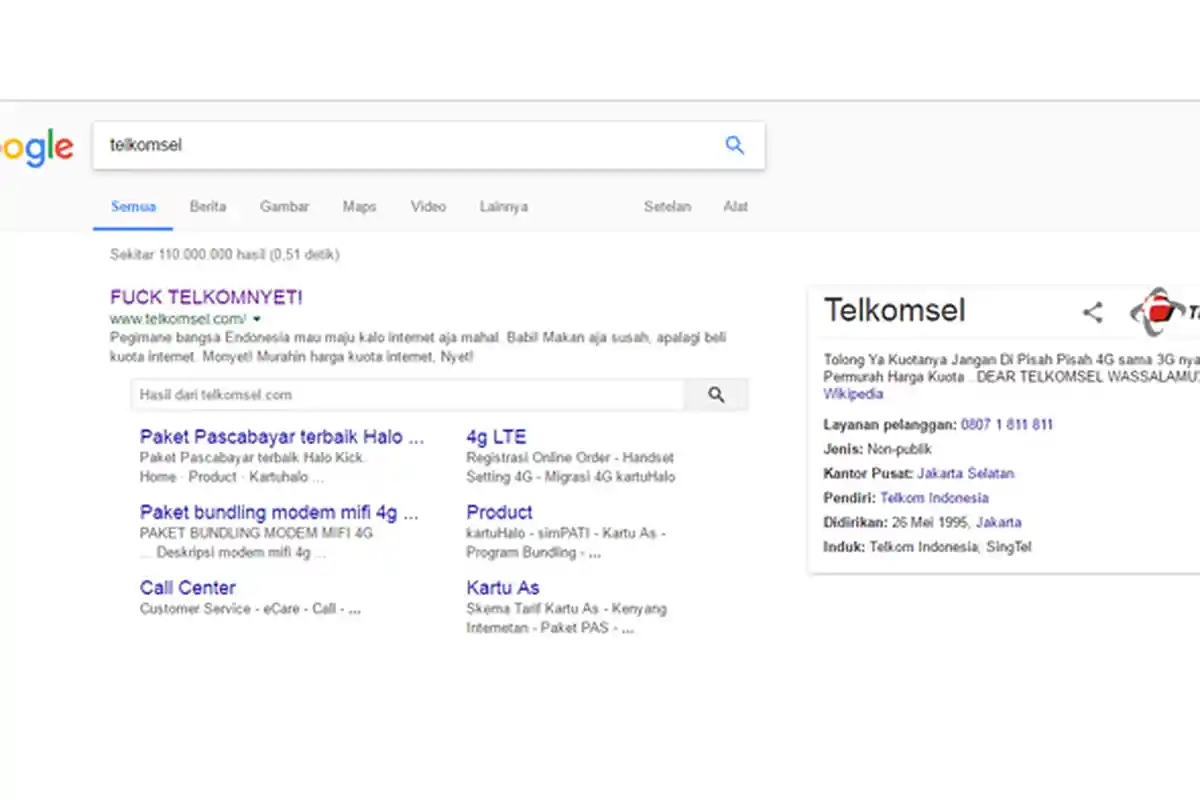Screen dimensions: 1200x800
Task: Open the Setelan menu
Action: tap(667, 207)
